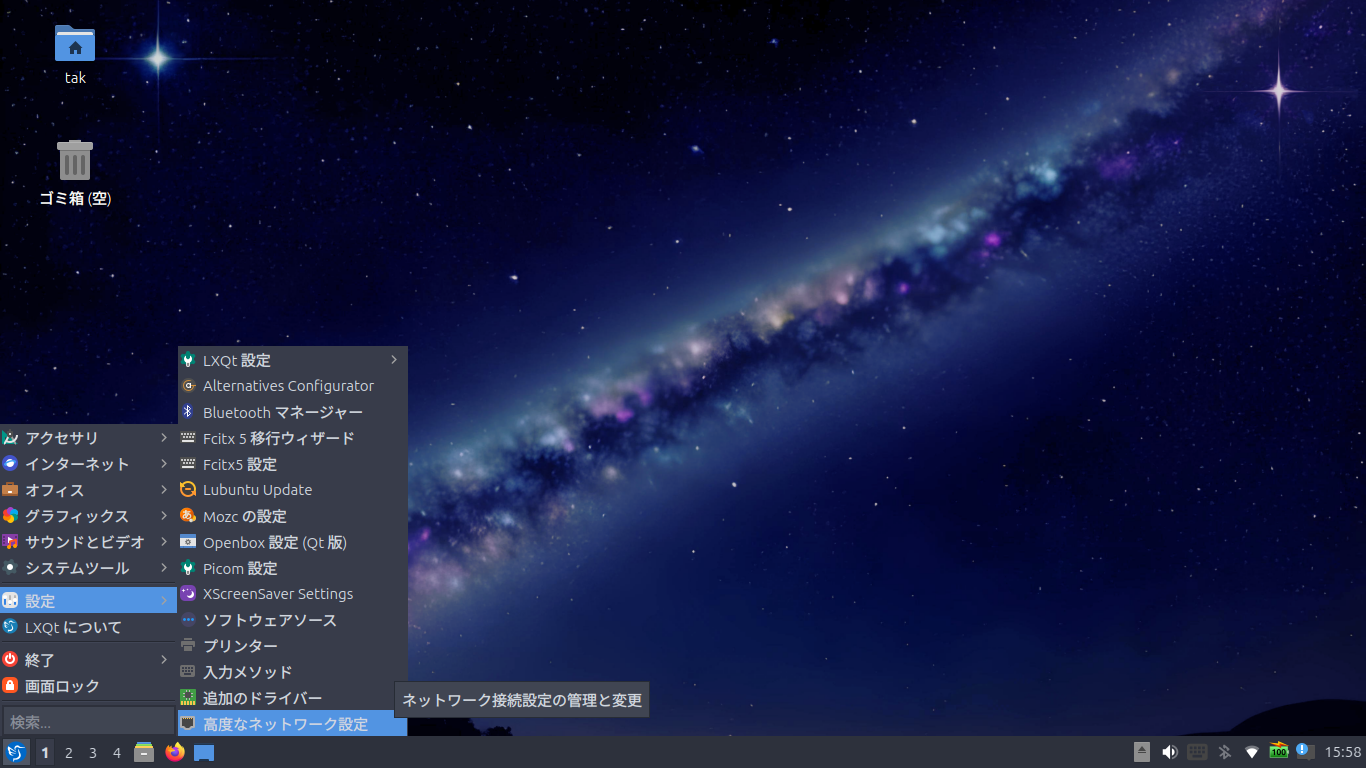
Task: Open Firefox from the taskbar
Action: click(x=175, y=752)
